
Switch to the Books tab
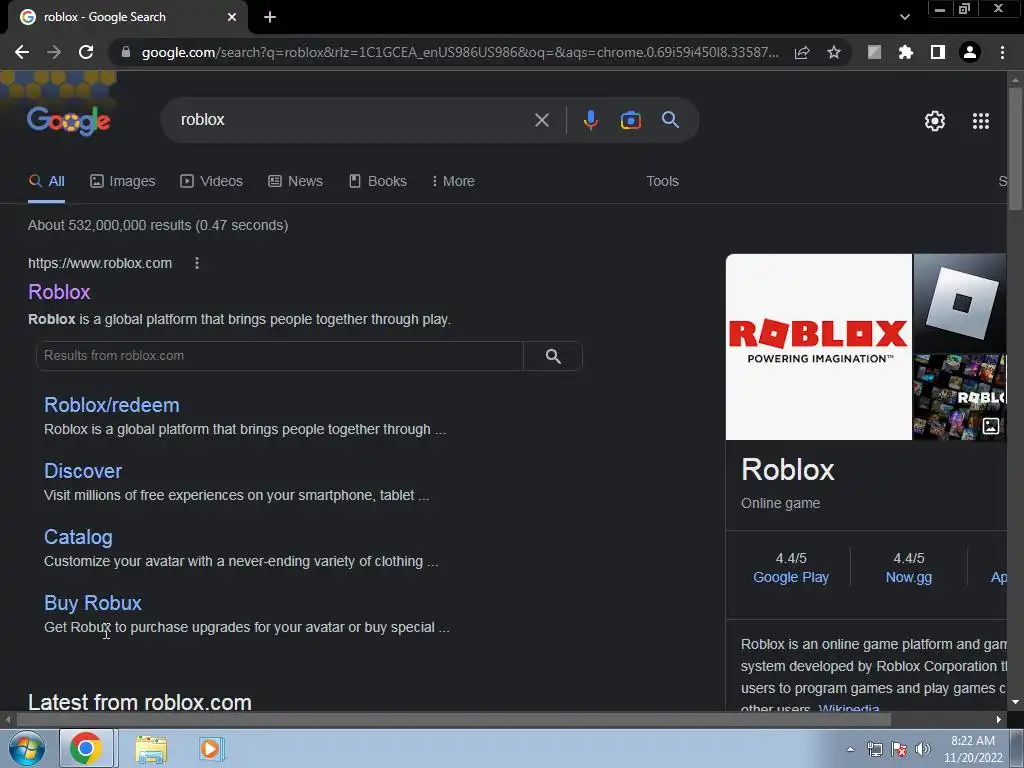(378, 182)
